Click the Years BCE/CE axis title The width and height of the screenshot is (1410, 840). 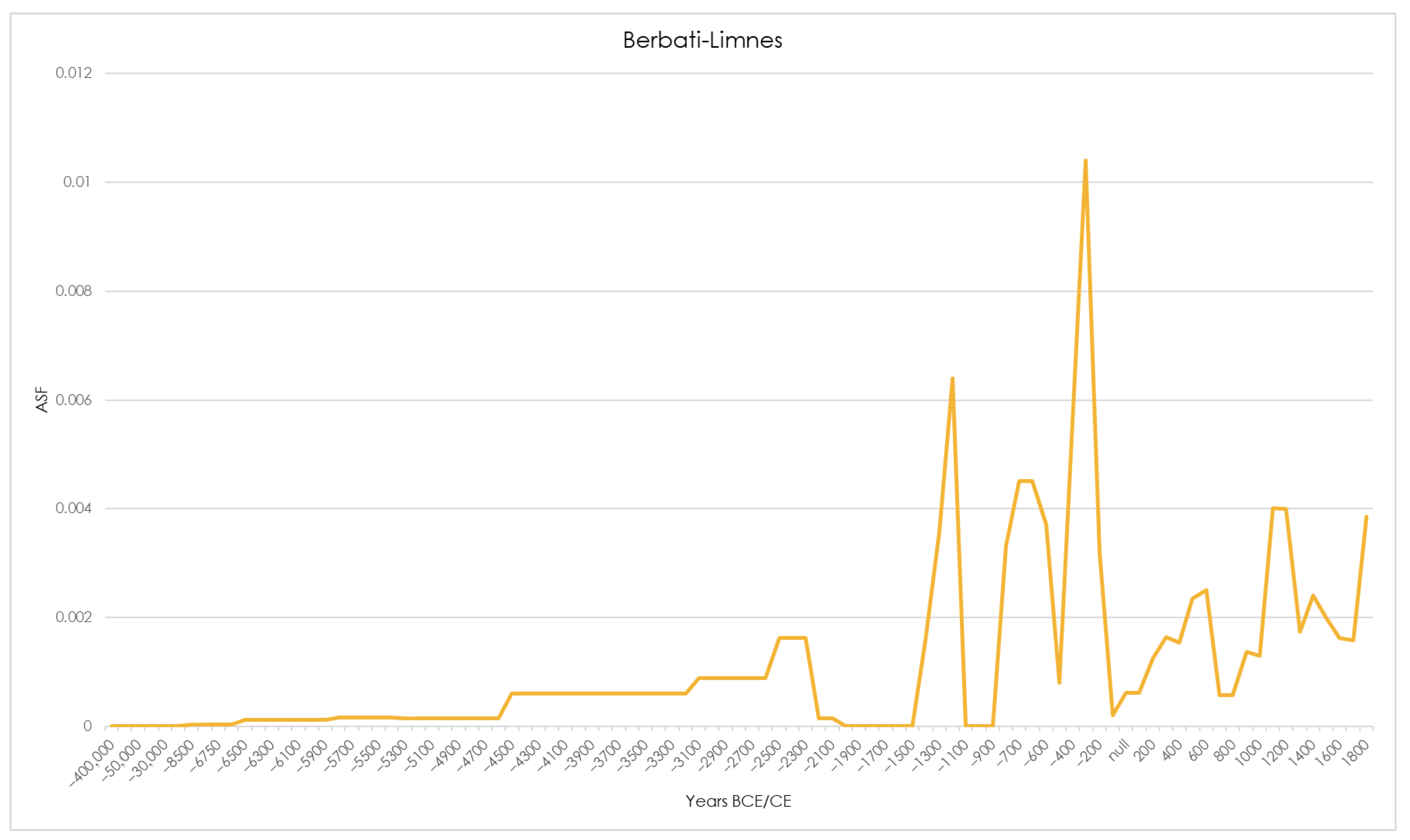coord(738,801)
